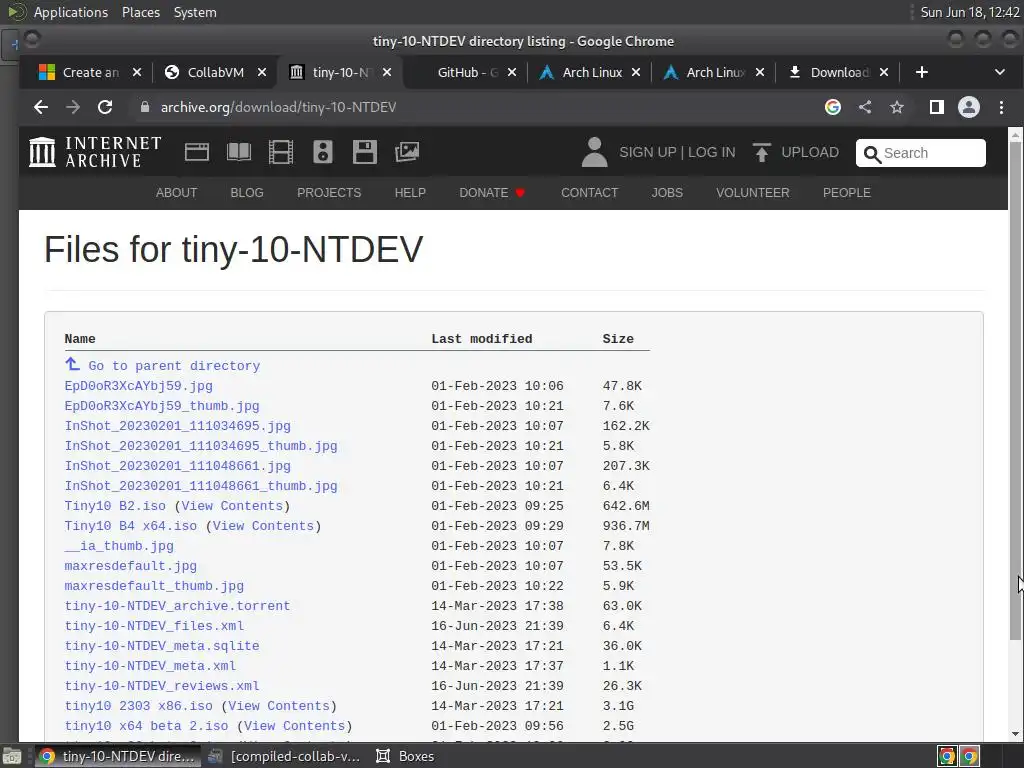Click the upload arrow icon

click(x=761, y=152)
